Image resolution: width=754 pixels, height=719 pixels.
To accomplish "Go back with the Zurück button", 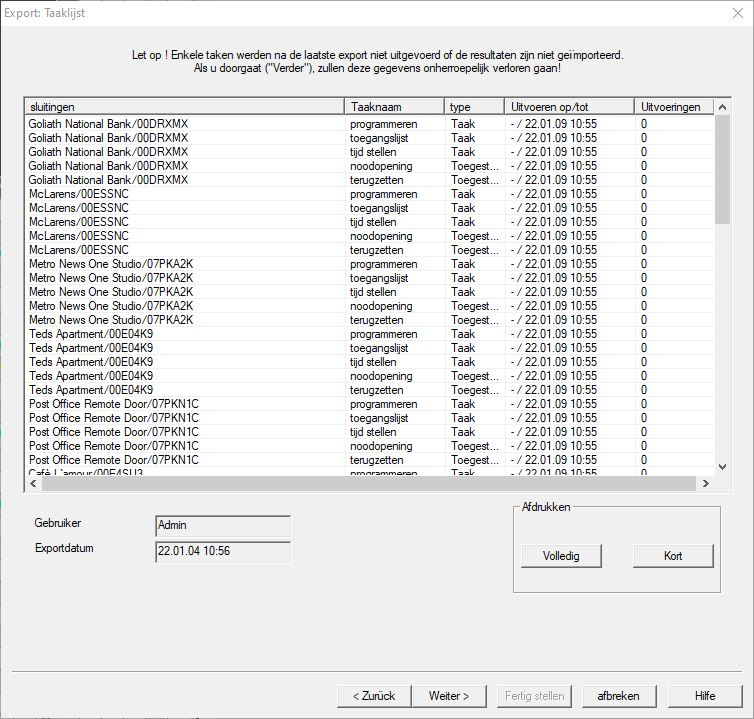I will 374,696.
